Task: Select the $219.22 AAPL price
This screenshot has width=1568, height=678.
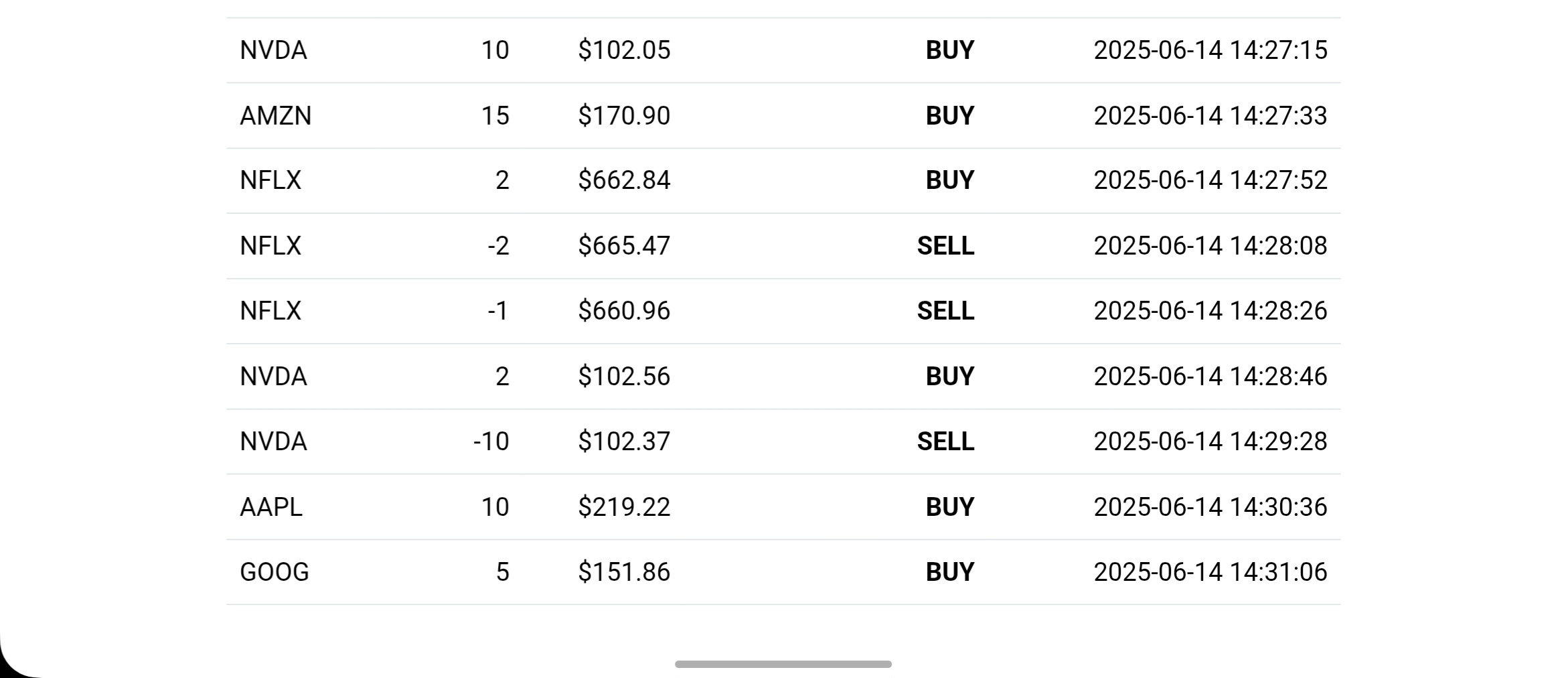Action: coord(624,507)
